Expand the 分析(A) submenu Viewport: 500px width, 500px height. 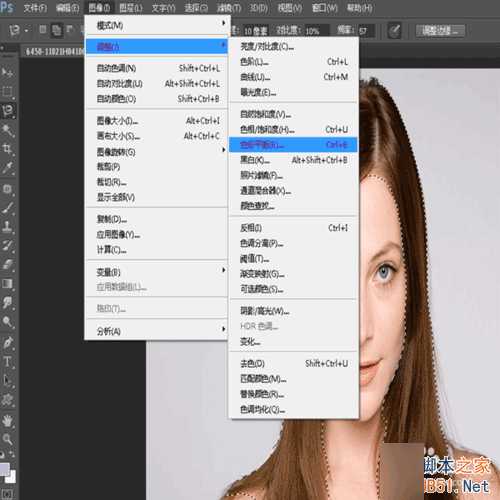tap(156, 331)
